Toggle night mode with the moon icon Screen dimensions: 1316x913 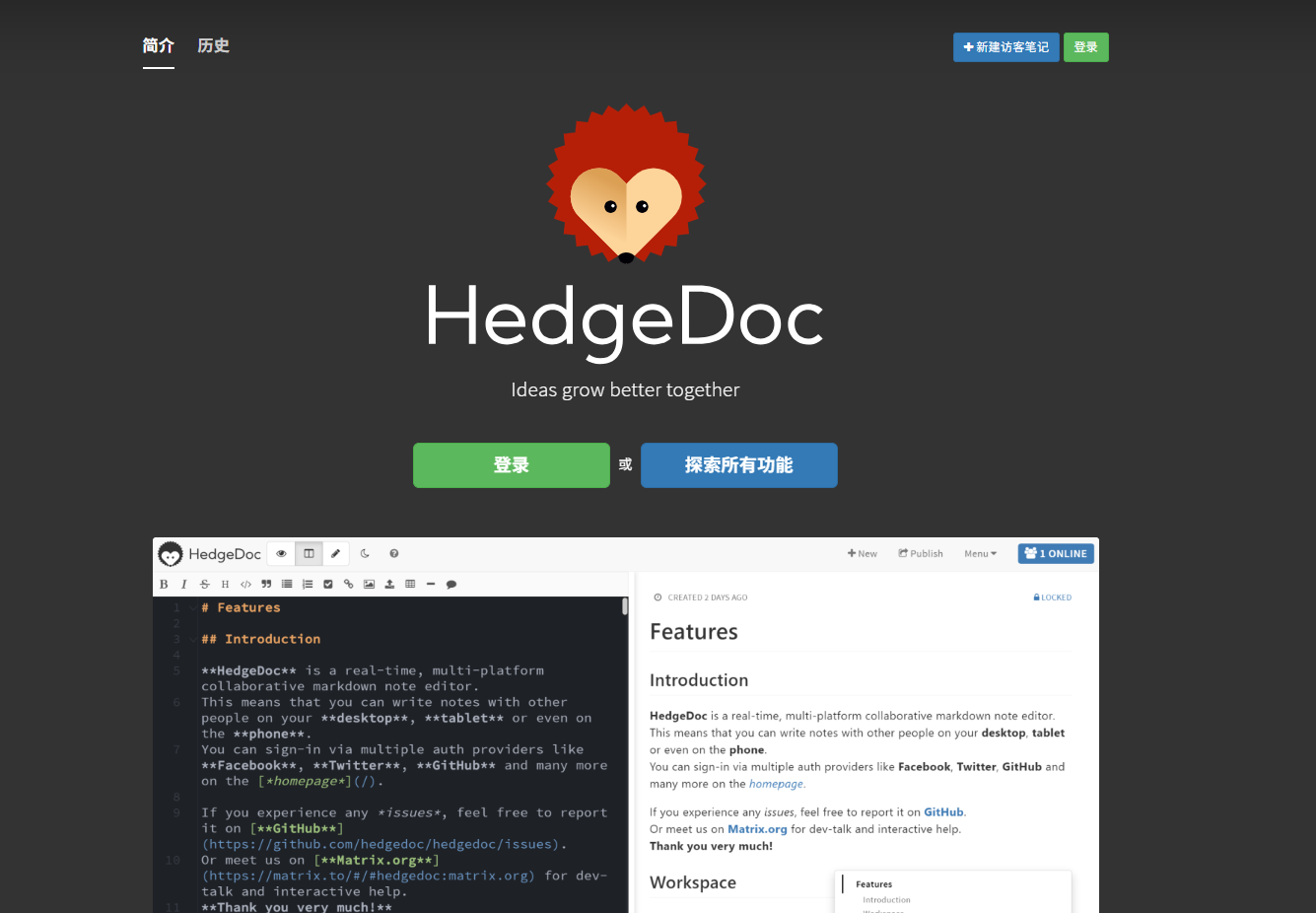click(x=365, y=553)
